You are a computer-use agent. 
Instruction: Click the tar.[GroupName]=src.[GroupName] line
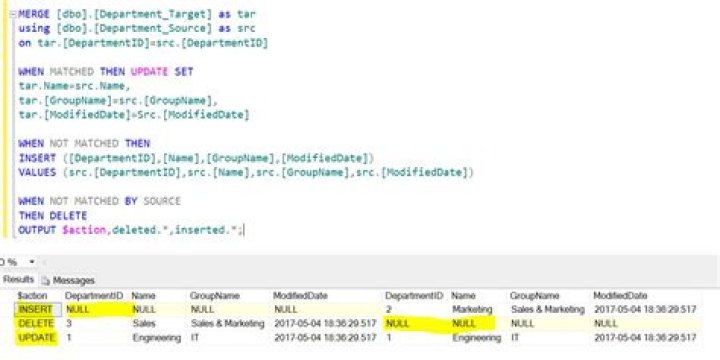pos(118,100)
